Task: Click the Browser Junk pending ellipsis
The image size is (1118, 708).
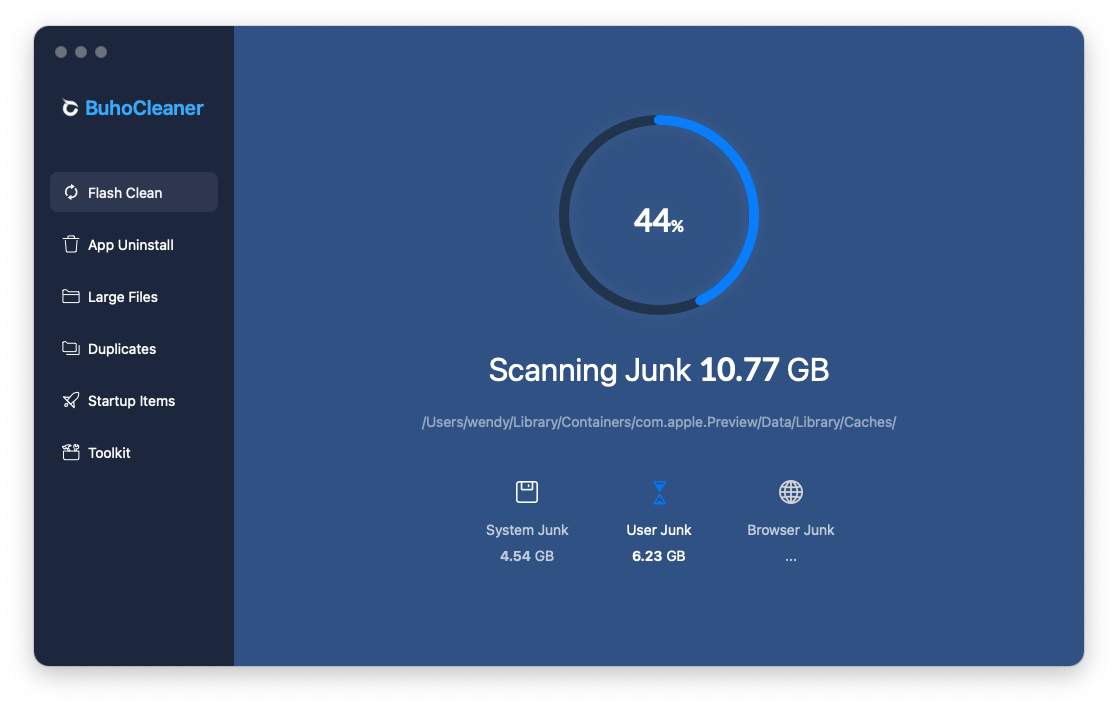Action: 791,558
